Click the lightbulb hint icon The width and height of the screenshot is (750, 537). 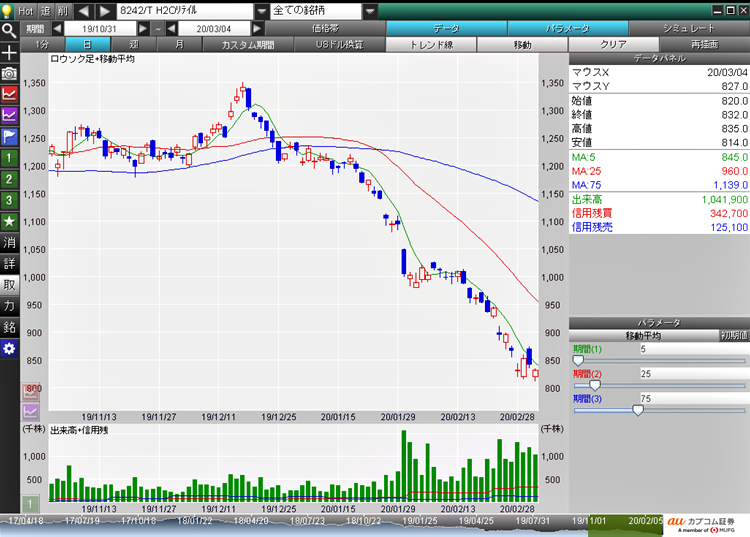click(x=8, y=9)
